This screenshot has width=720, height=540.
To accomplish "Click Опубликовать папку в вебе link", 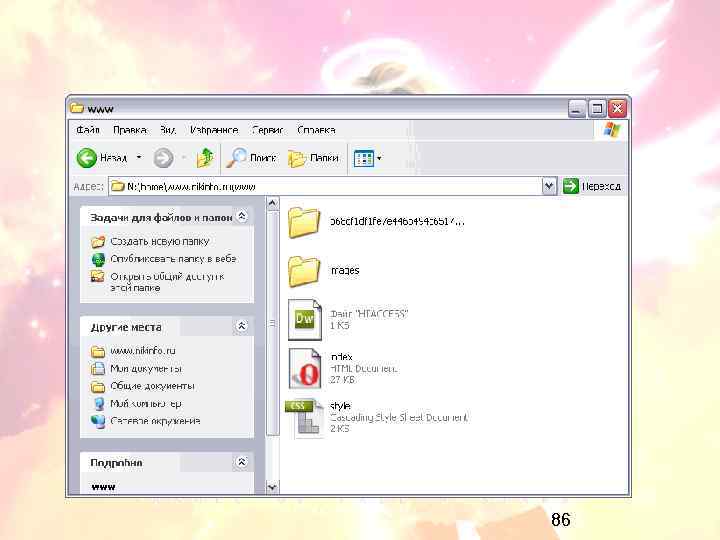I will (173, 259).
